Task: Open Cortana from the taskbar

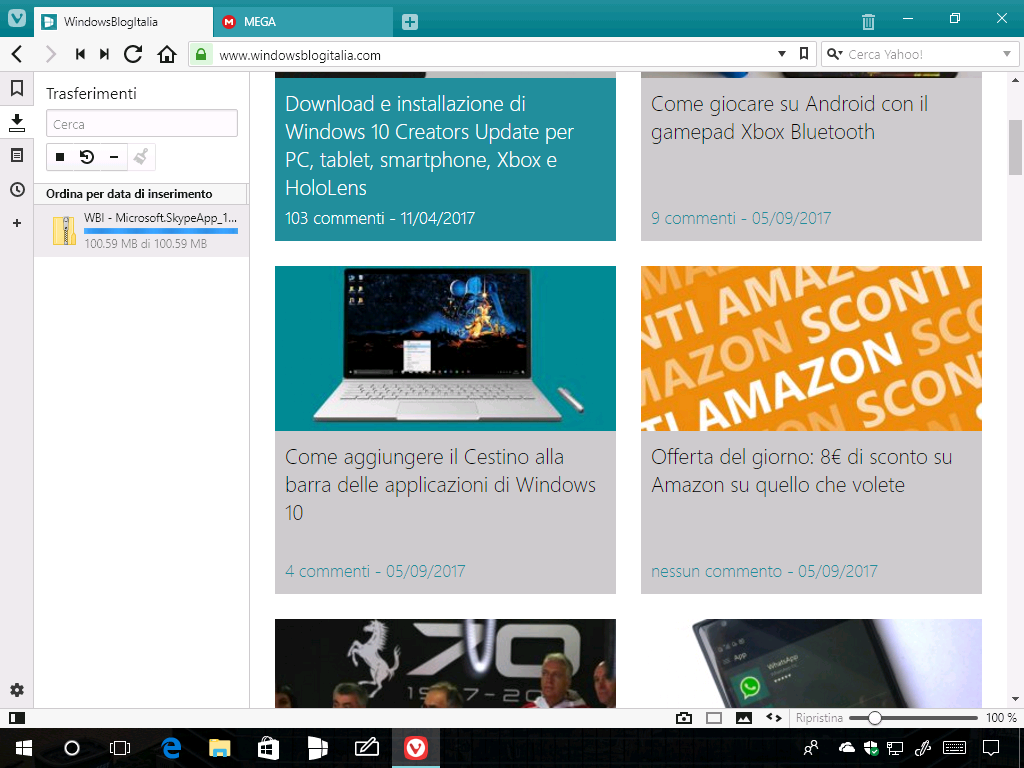Action: [x=72, y=748]
